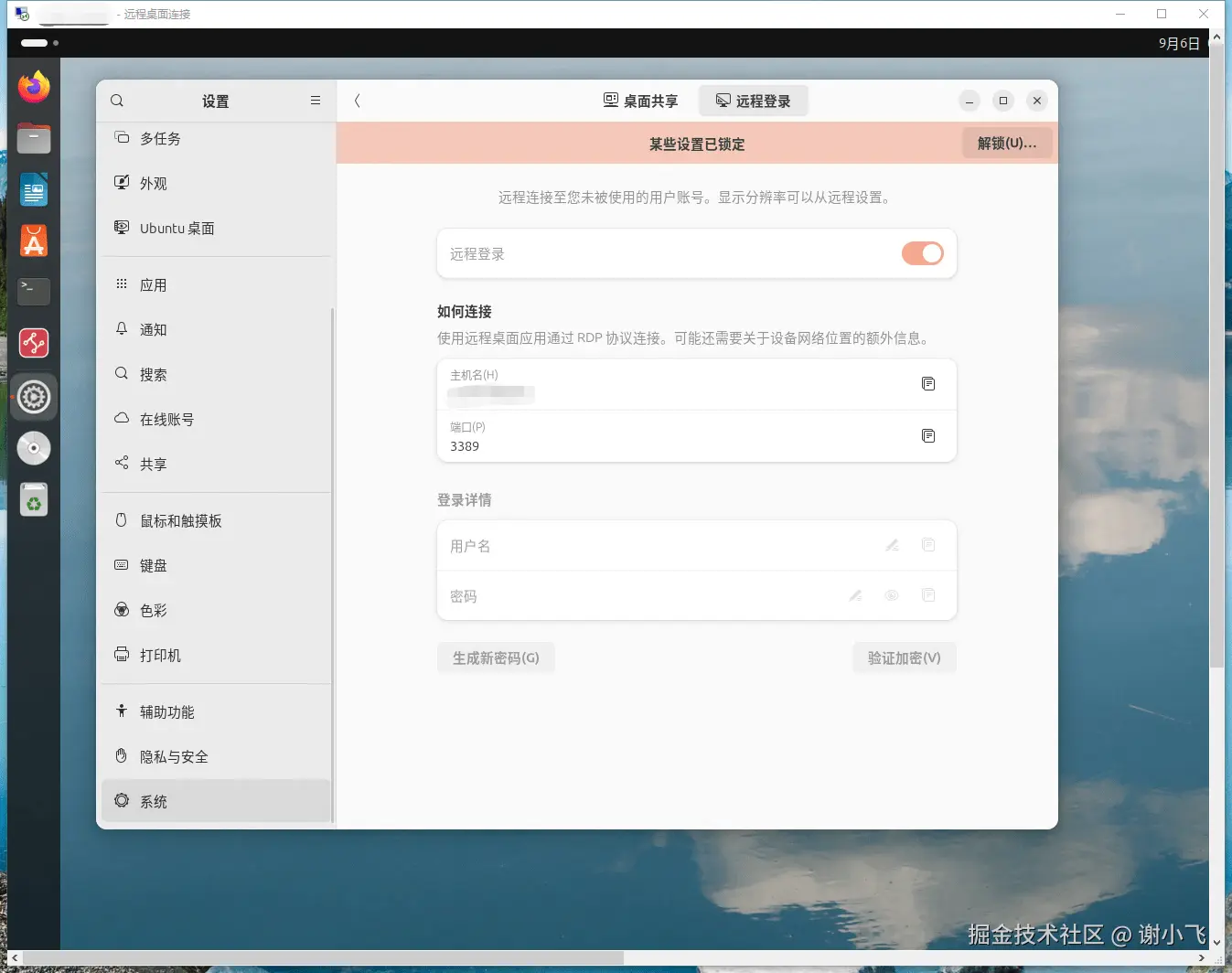Open search in the Settings window
The height and width of the screenshot is (973, 1232).
[116, 101]
